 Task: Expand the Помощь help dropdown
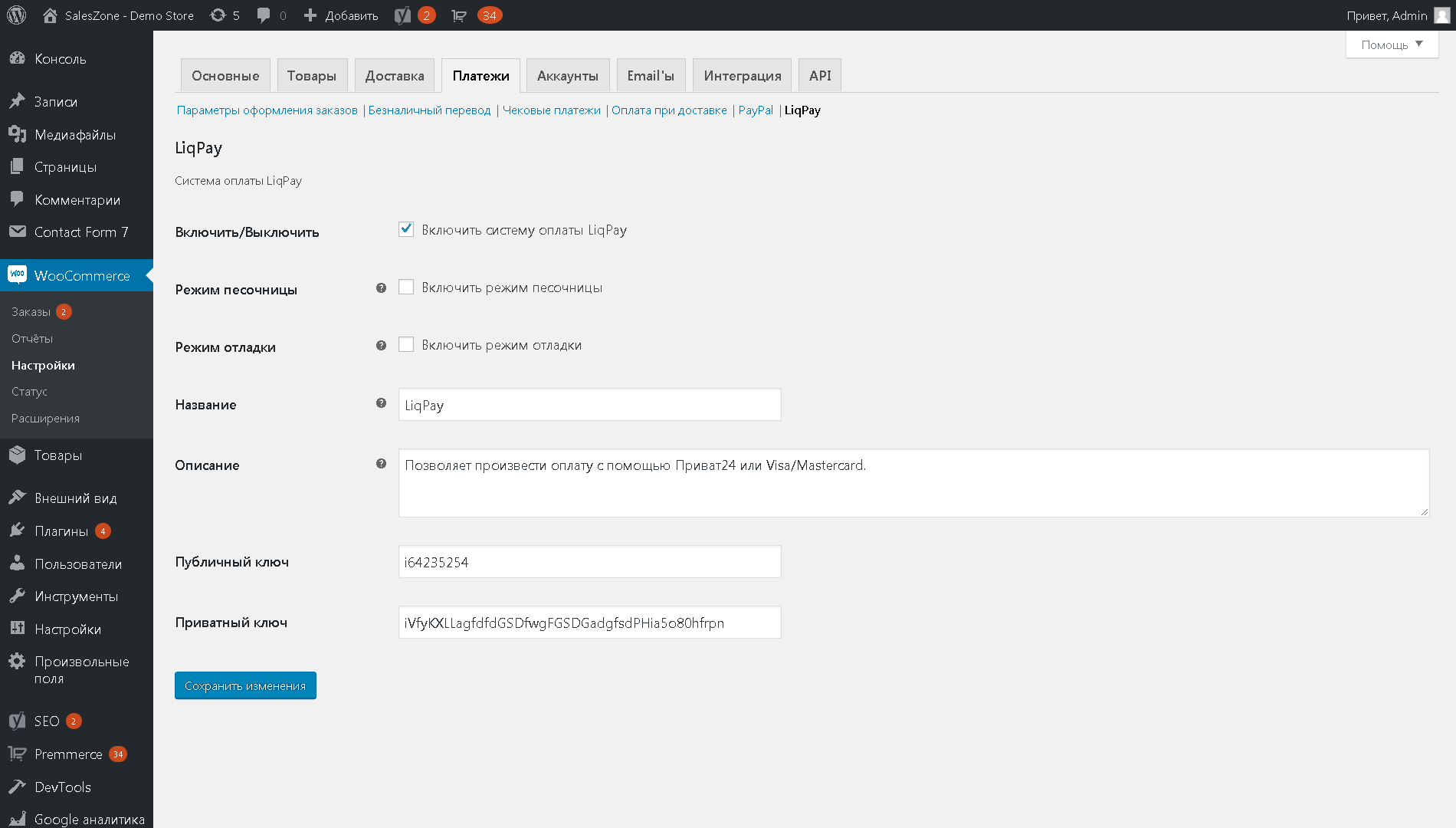(x=1392, y=44)
